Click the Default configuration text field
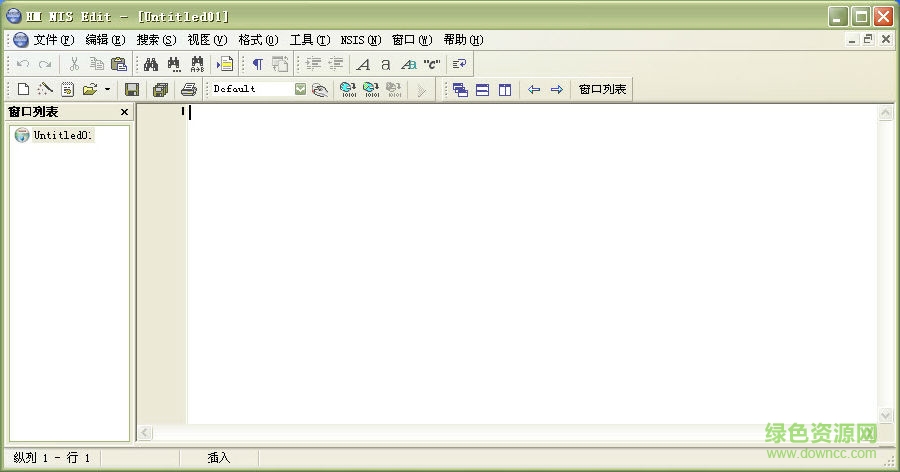This screenshot has width=900, height=472. 252,89
